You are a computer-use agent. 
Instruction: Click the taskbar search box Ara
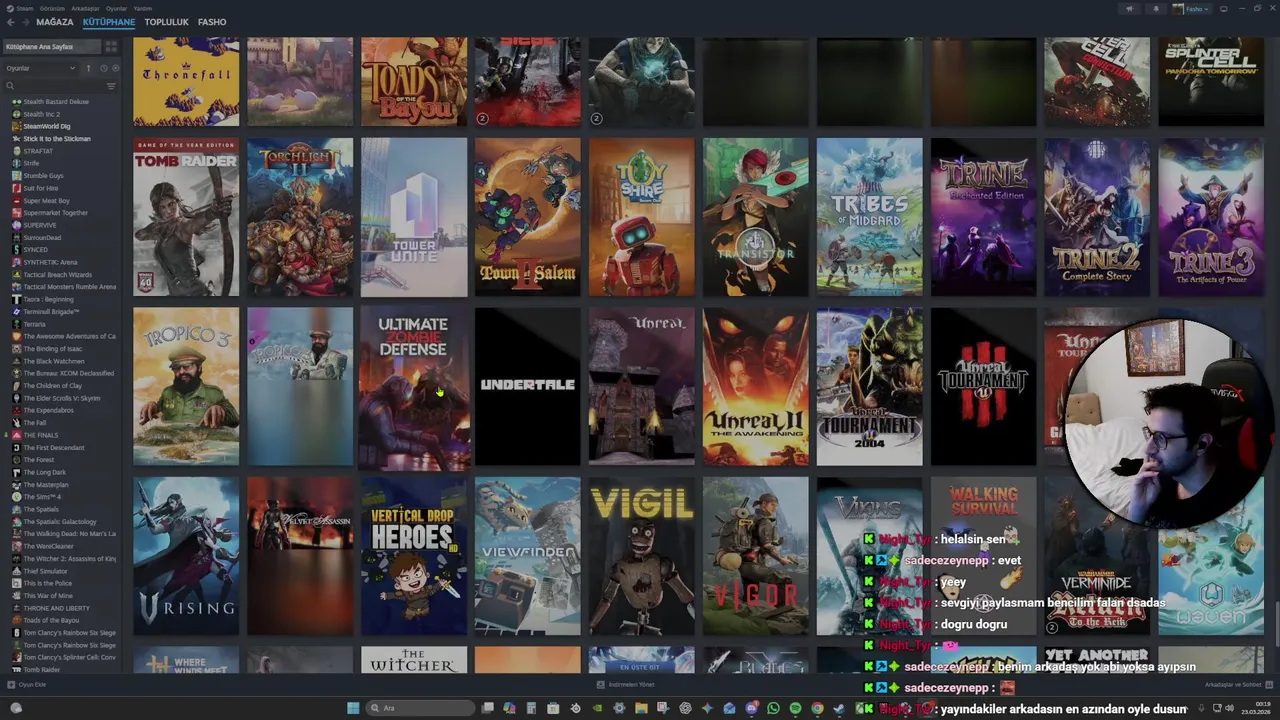419,708
